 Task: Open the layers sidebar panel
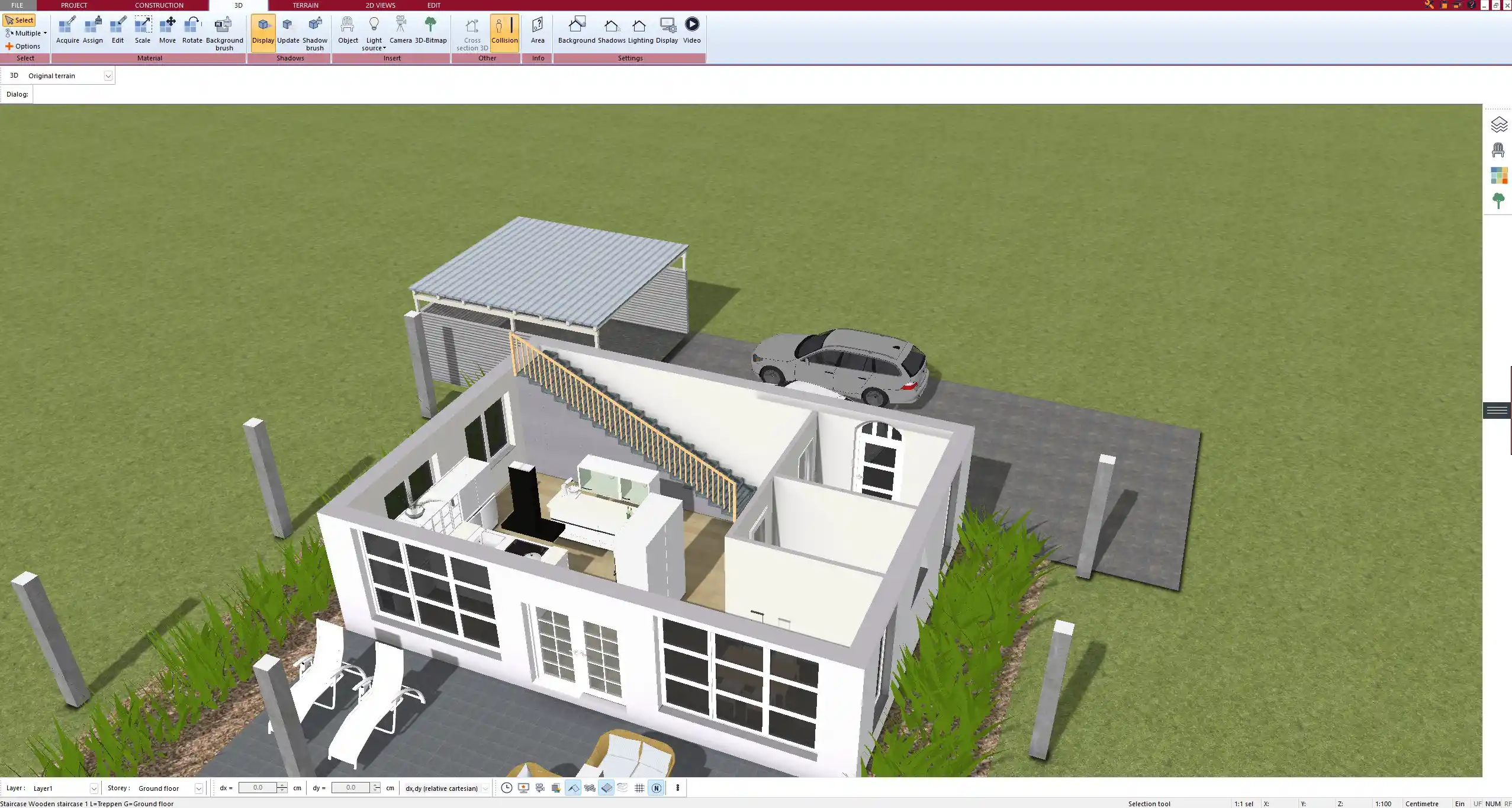1498,124
